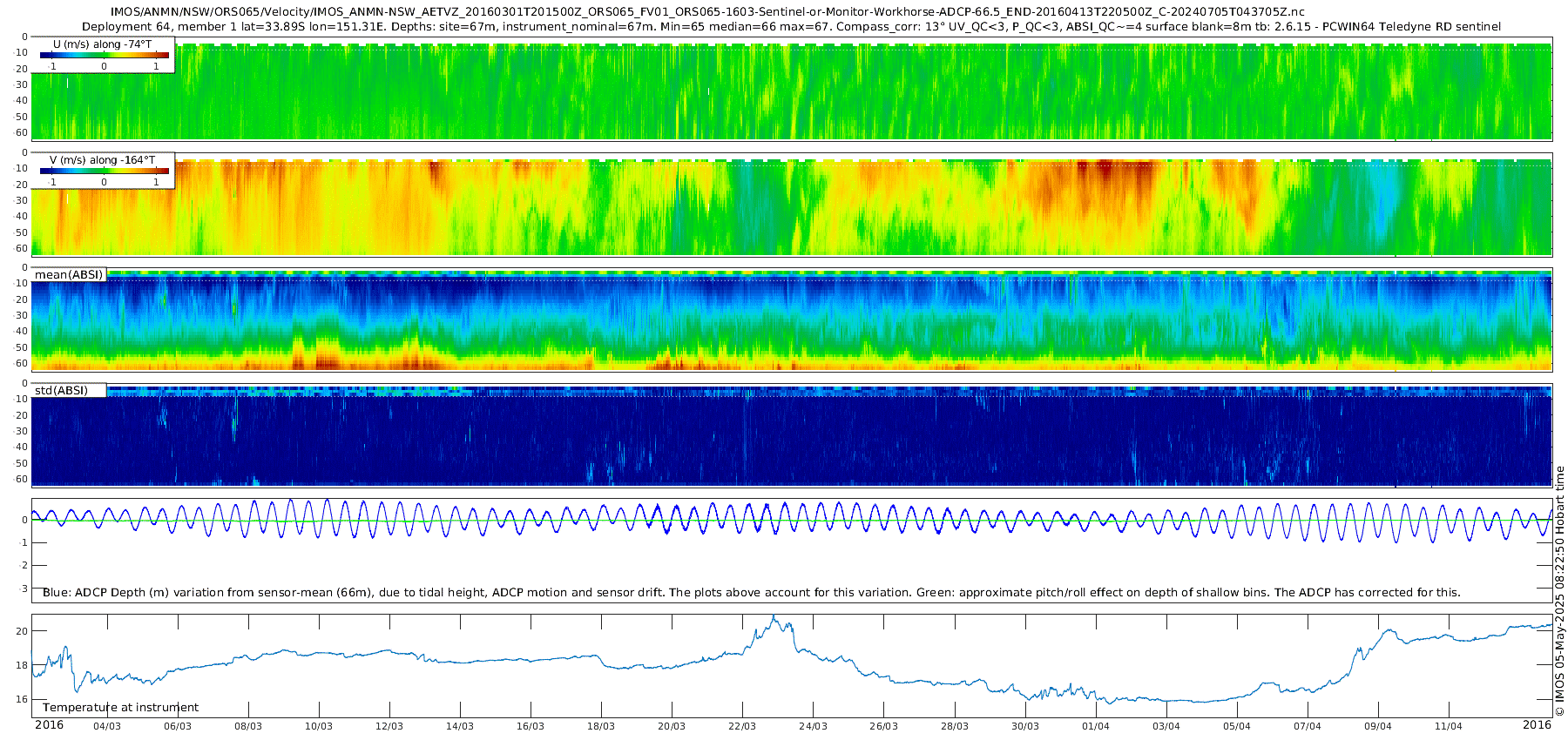Screen dimensions: 1568x740
Task: Click the 22/03 date tick label
Action: click(742, 726)
